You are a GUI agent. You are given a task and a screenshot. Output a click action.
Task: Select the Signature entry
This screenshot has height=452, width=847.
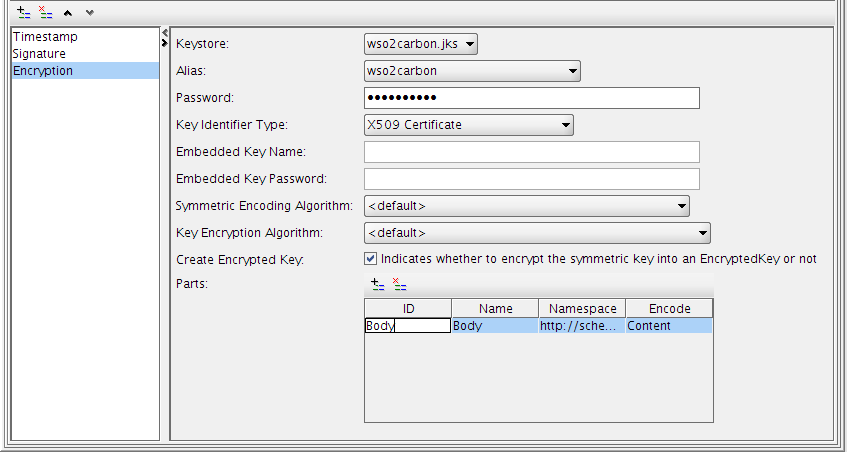[85, 53]
